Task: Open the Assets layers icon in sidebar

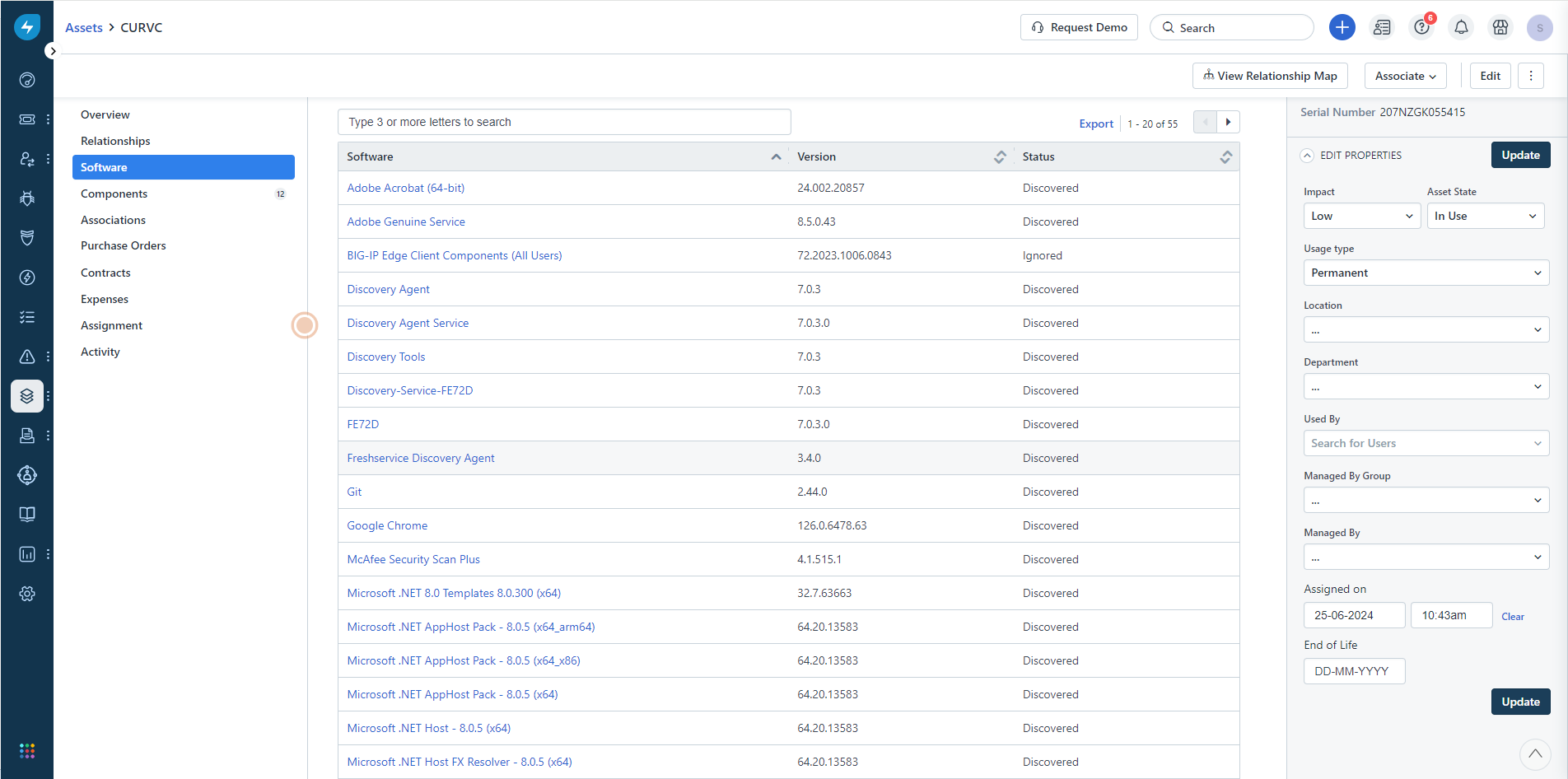Action: (x=27, y=396)
